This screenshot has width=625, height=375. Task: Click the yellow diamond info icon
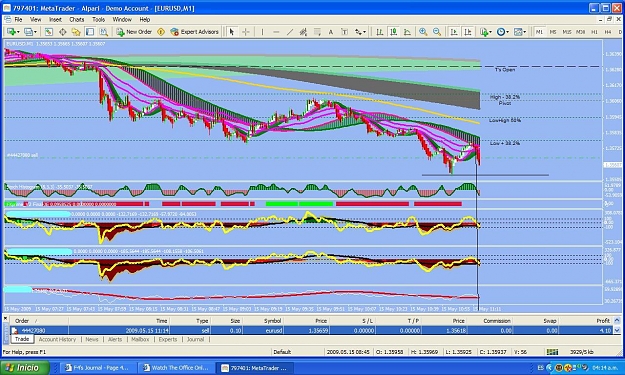(161, 32)
